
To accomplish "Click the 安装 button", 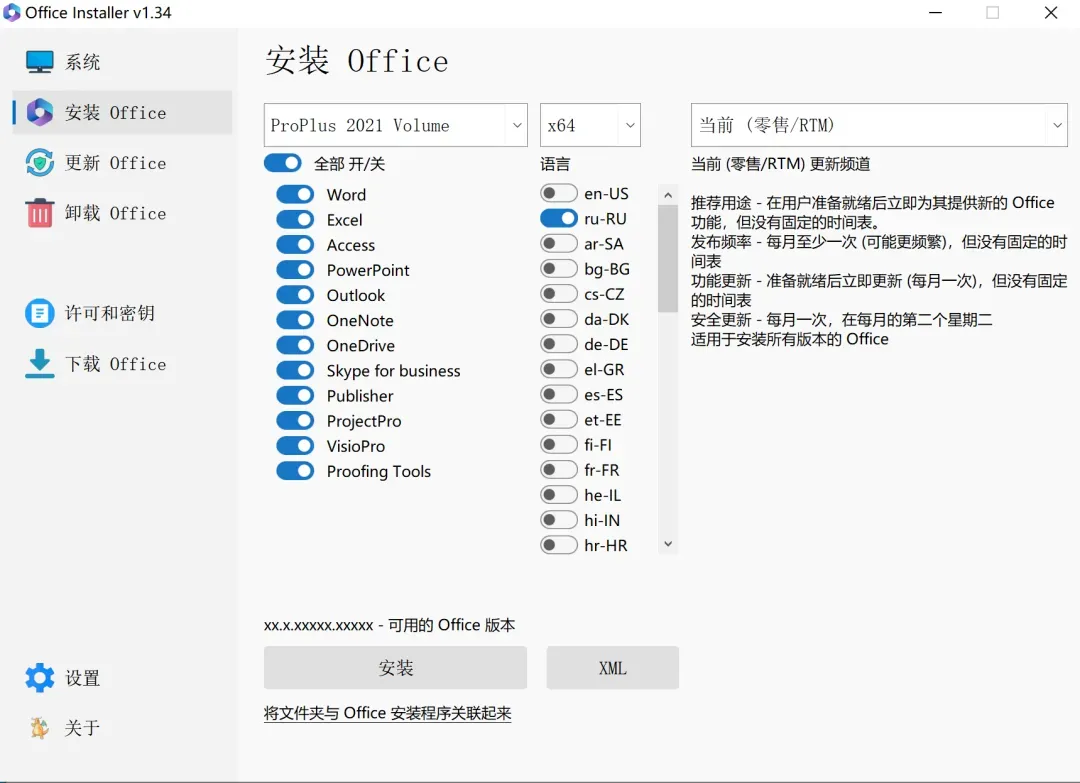I will pyautogui.click(x=395, y=667).
